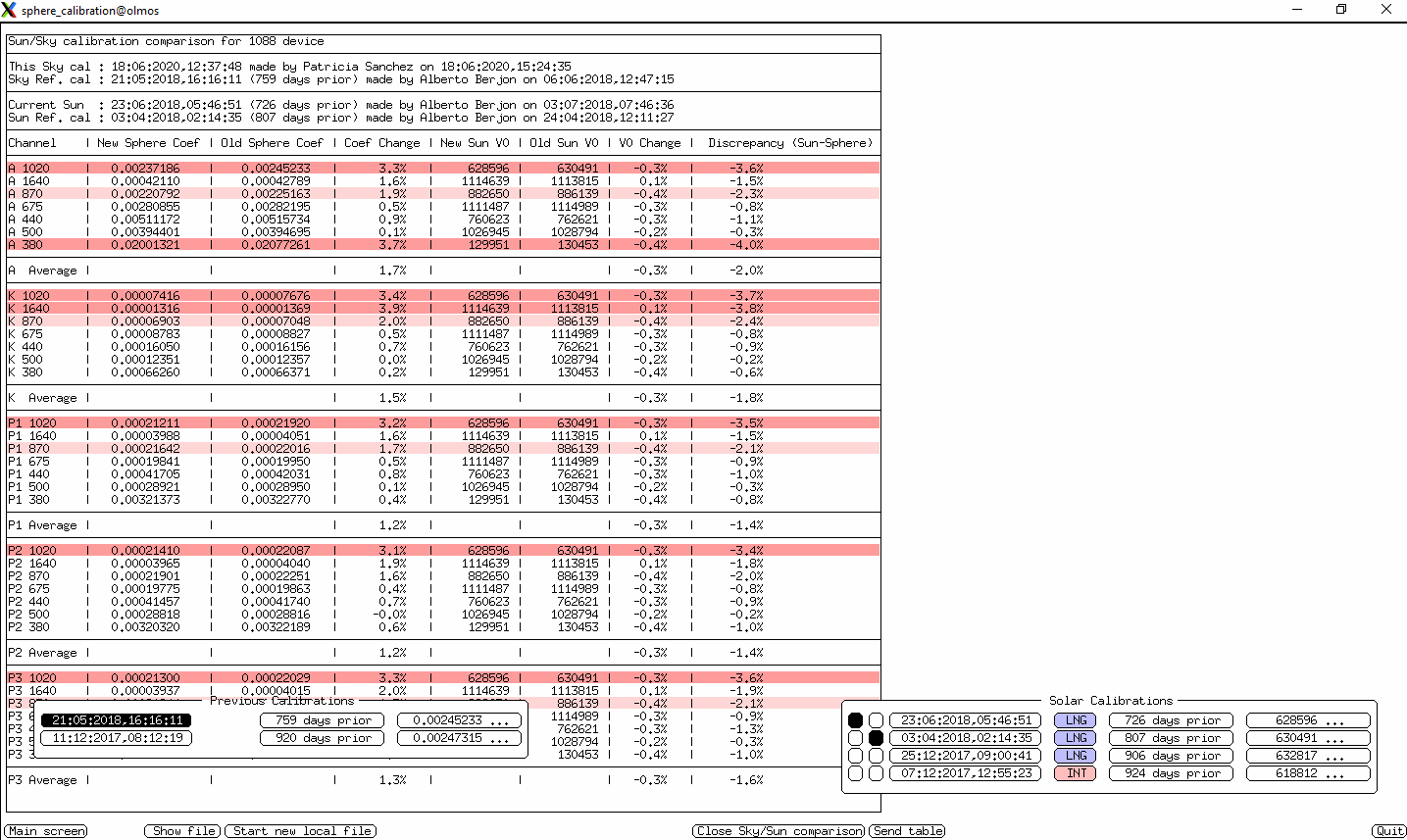Select Current Sun radio for 25:12:2017,09:00:41 calibration

(x=856, y=756)
